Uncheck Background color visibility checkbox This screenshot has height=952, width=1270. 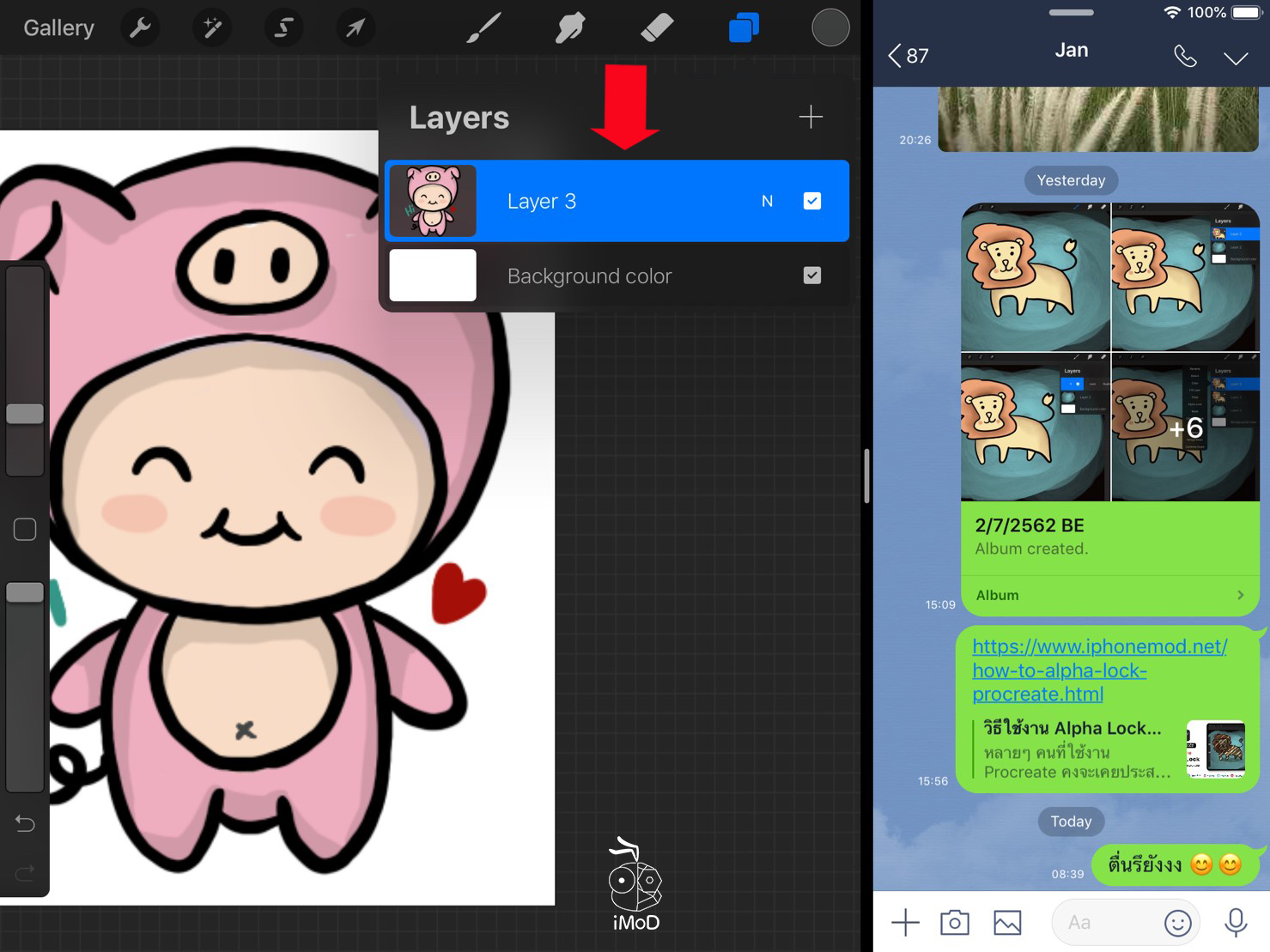tap(811, 276)
